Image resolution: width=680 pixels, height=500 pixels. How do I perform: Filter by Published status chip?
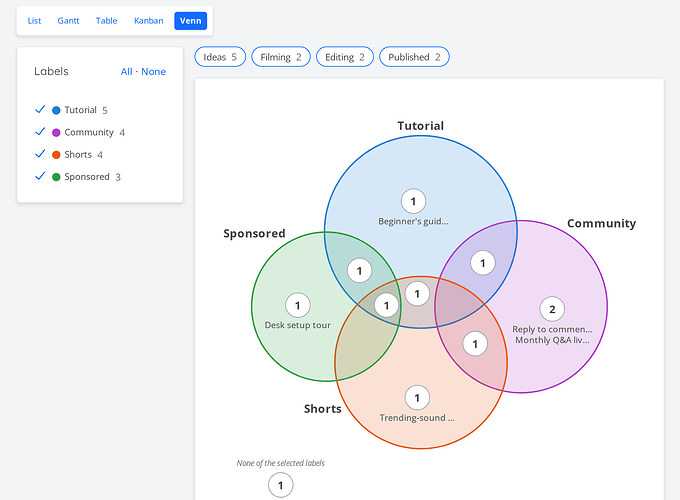(x=414, y=57)
